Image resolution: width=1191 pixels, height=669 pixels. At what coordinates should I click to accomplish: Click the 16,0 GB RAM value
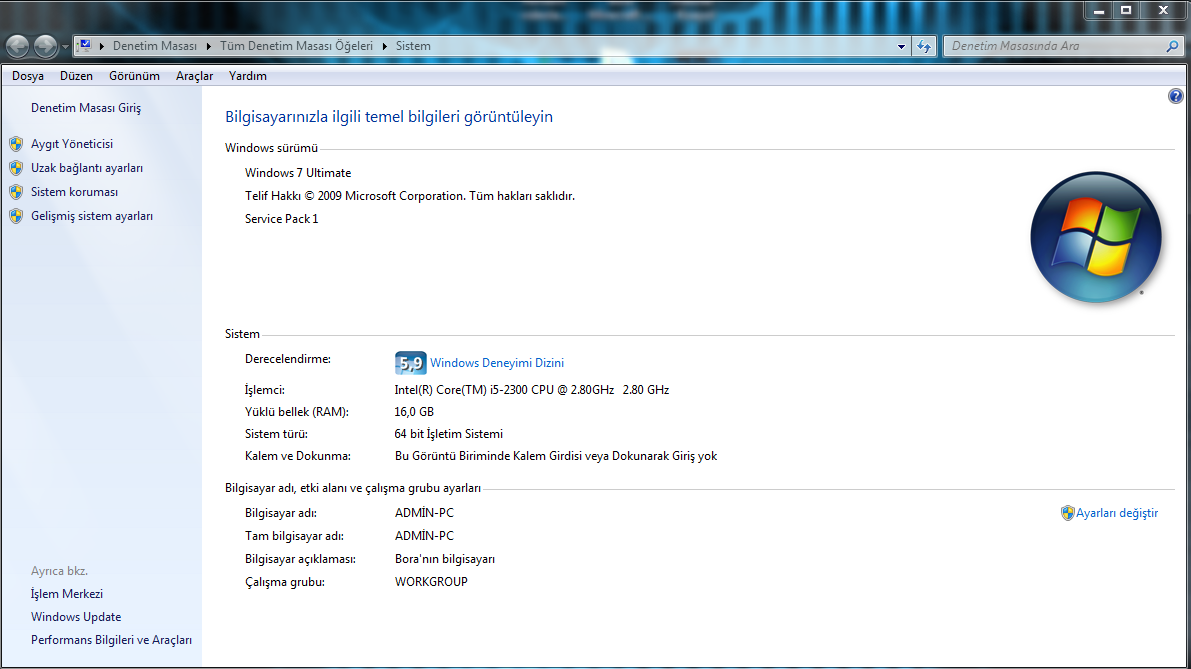tap(414, 412)
